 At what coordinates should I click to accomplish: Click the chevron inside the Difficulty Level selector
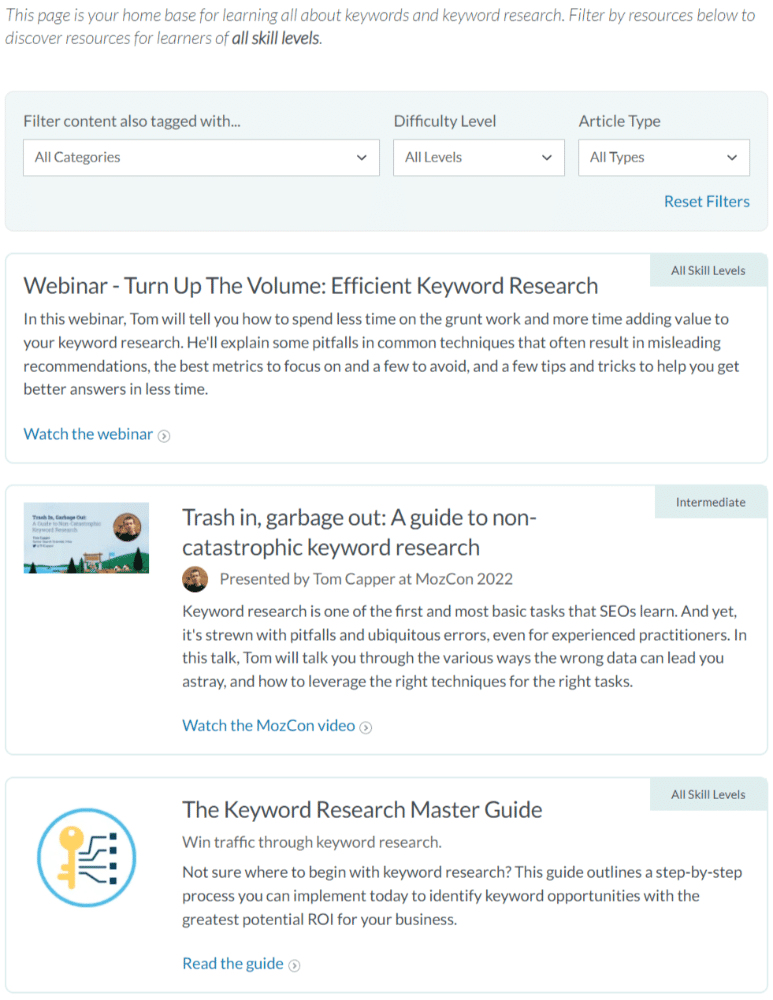(x=547, y=157)
